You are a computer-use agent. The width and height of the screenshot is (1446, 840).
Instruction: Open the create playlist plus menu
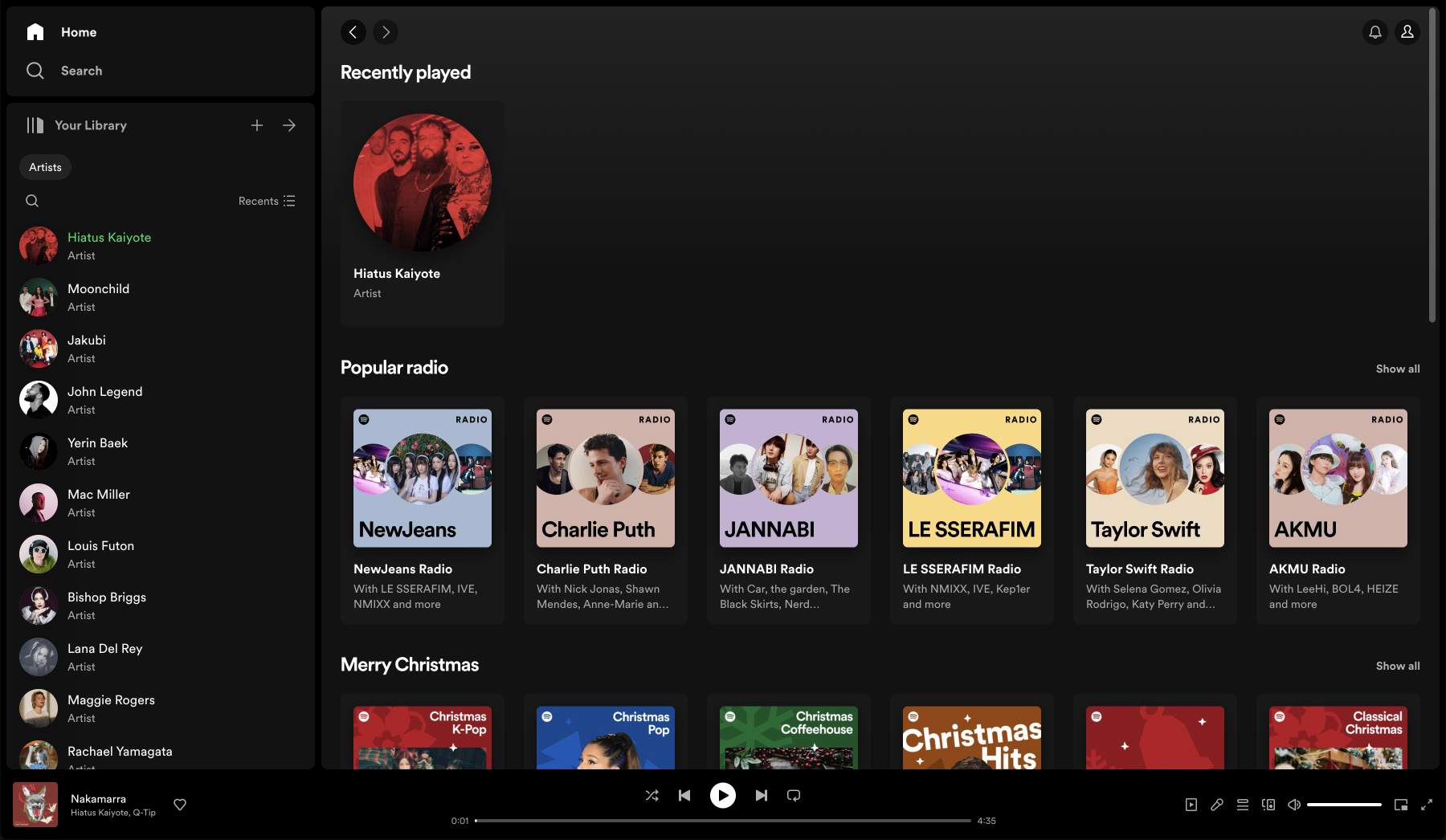pyautogui.click(x=257, y=125)
